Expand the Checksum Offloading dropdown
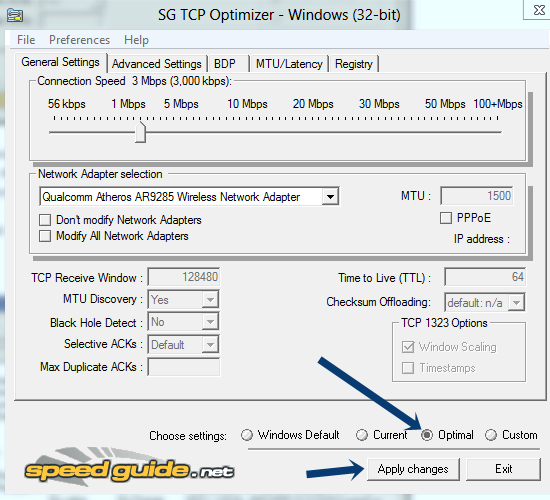The width and height of the screenshot is (550, 500). tap(517, 302)
